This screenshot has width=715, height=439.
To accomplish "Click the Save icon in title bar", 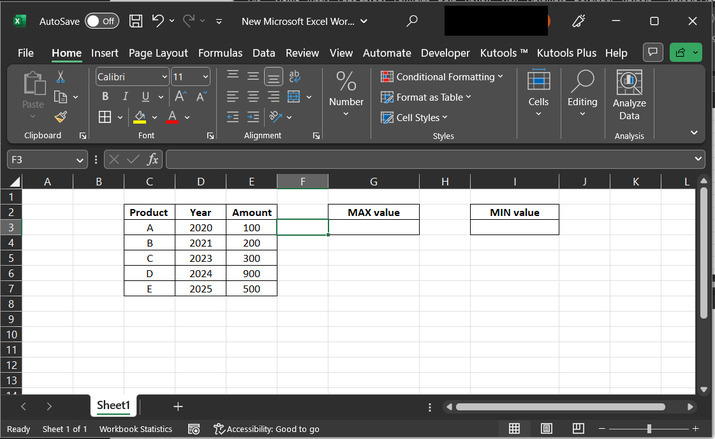I will coord(135,21).
